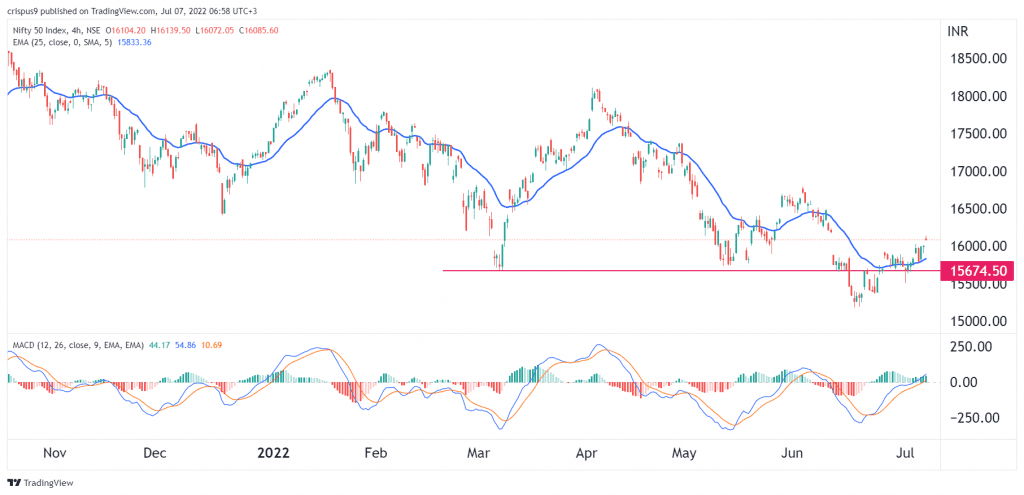Screen dimensions: 1024x495
Task: Click the 18000.00 price axis label
Action: point(978,97)
